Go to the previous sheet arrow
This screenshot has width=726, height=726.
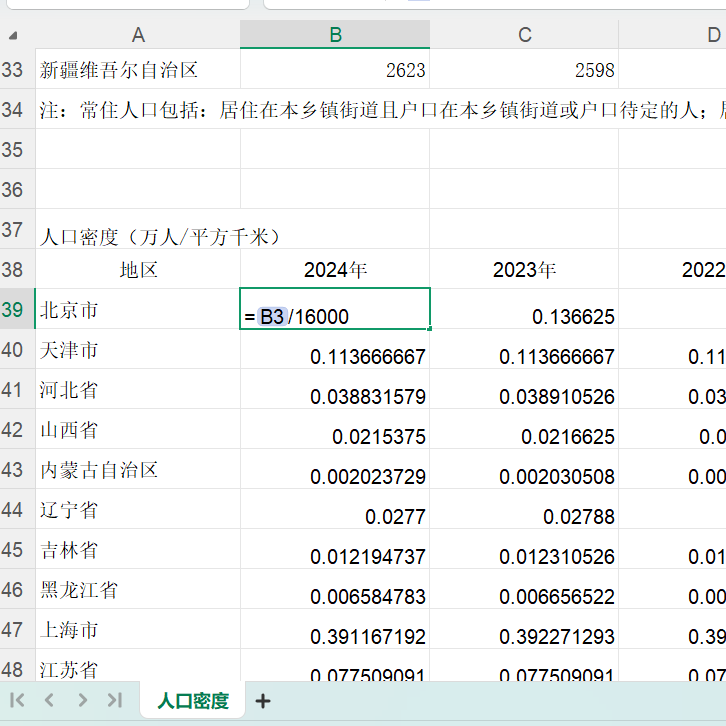click(x=49, y=700)
